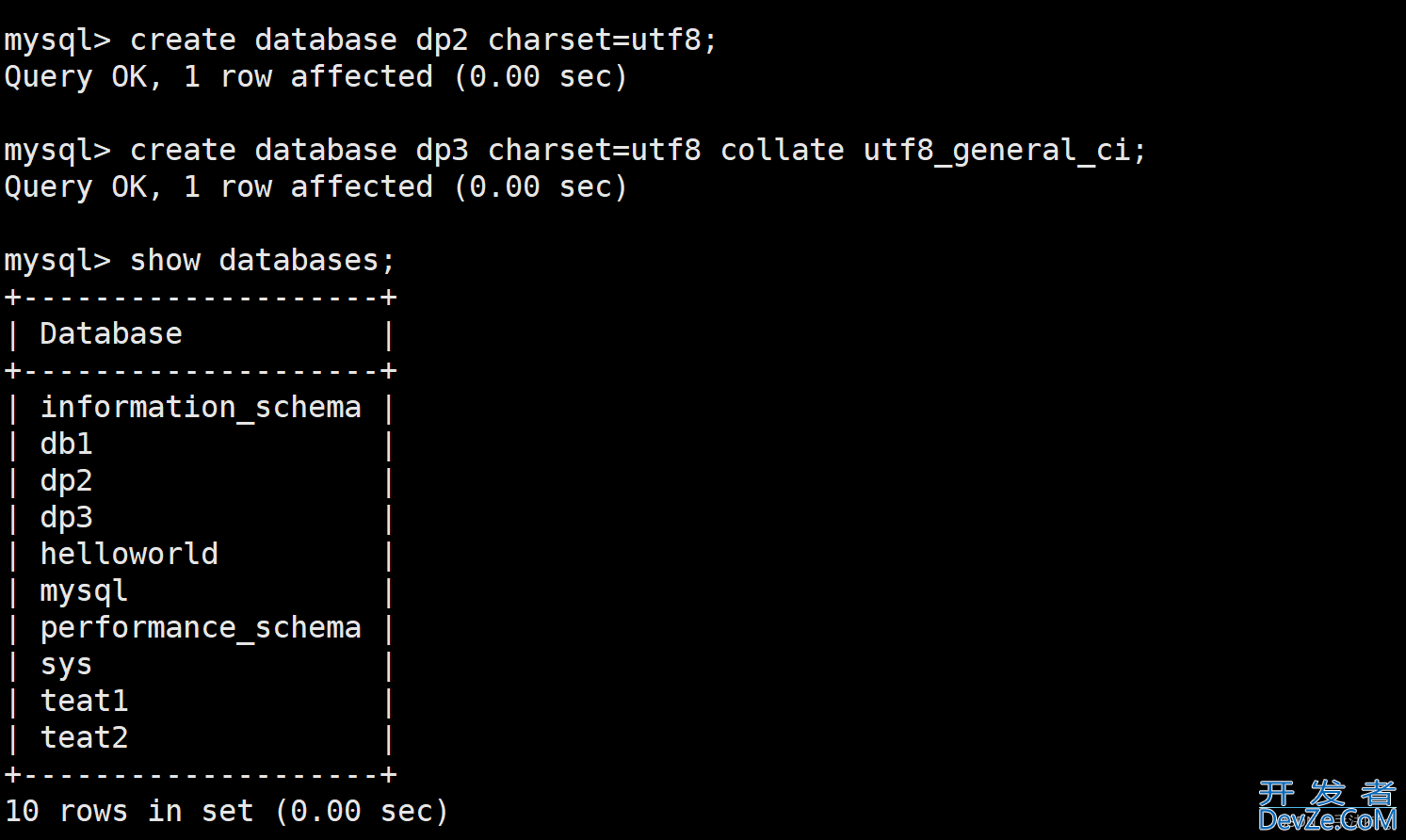
Task: Click the 'create database dp3' command line
Action: (x=574, y=151)
